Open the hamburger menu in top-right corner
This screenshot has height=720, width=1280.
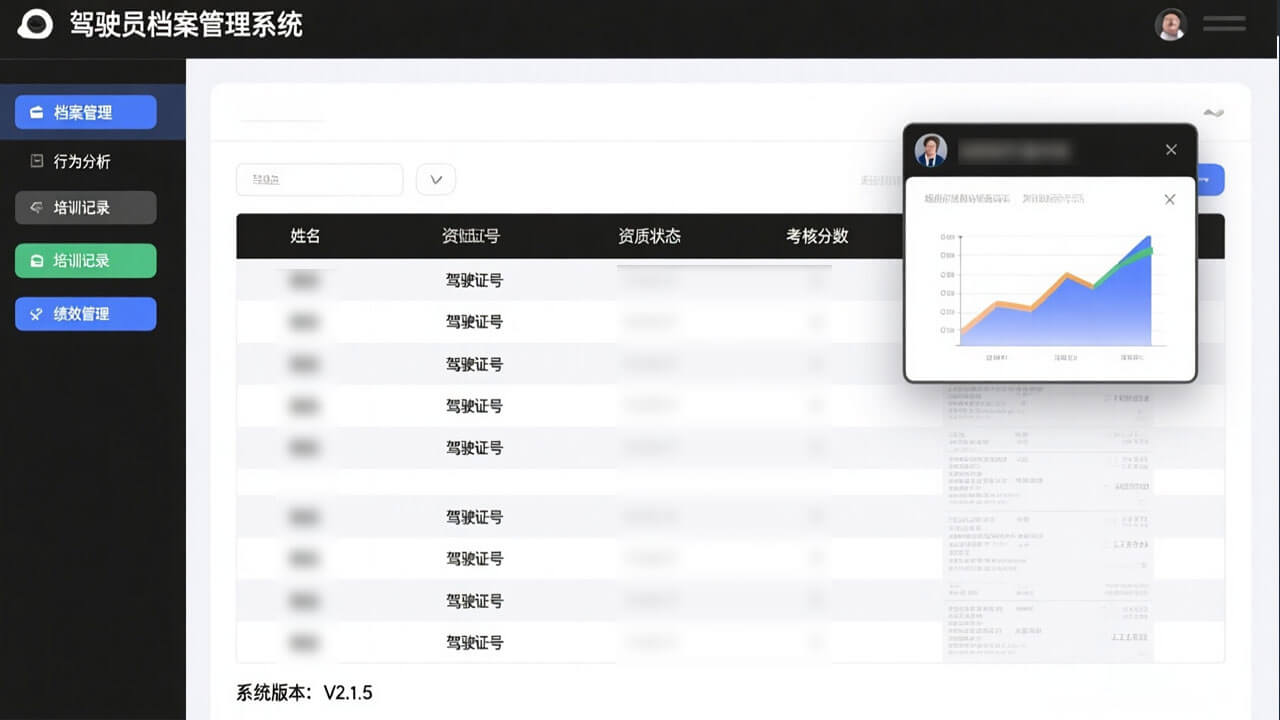pos(1224,24)
